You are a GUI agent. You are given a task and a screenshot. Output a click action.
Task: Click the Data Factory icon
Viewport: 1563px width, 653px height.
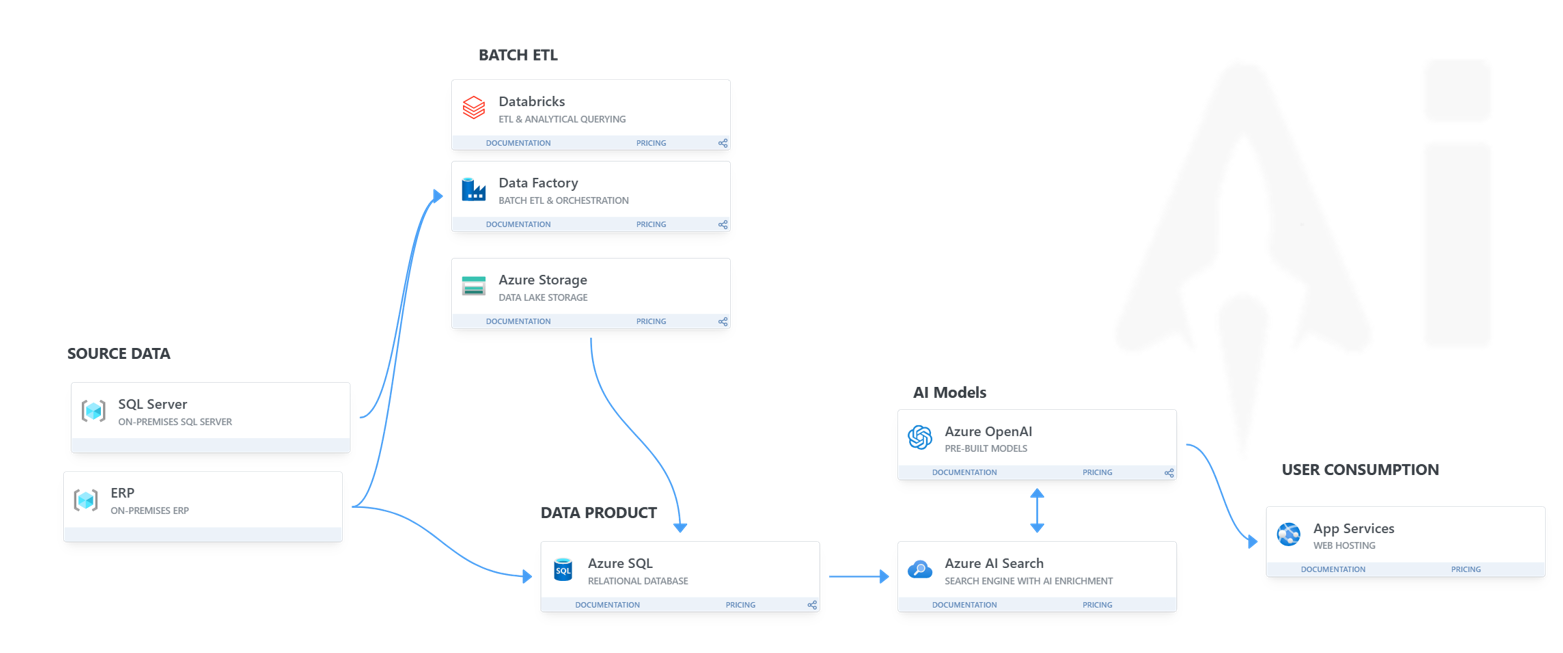tap(474, 189)
